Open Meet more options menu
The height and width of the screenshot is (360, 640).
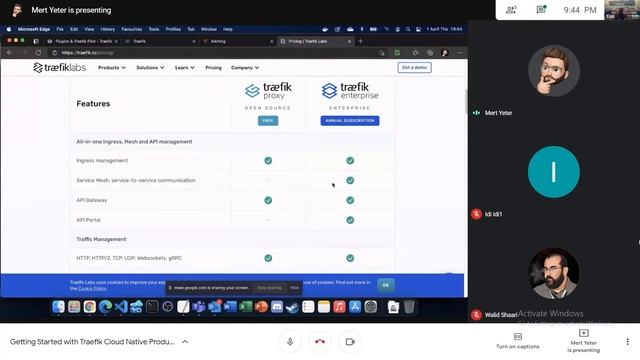point(627,342)
